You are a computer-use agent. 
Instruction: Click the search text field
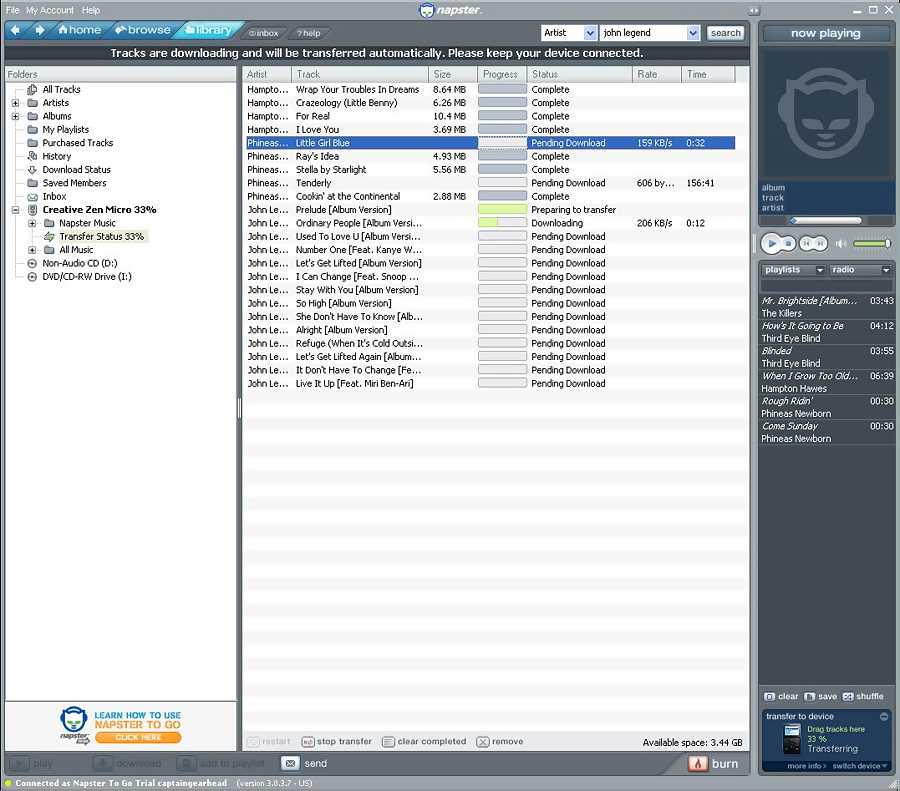[643, 33]
